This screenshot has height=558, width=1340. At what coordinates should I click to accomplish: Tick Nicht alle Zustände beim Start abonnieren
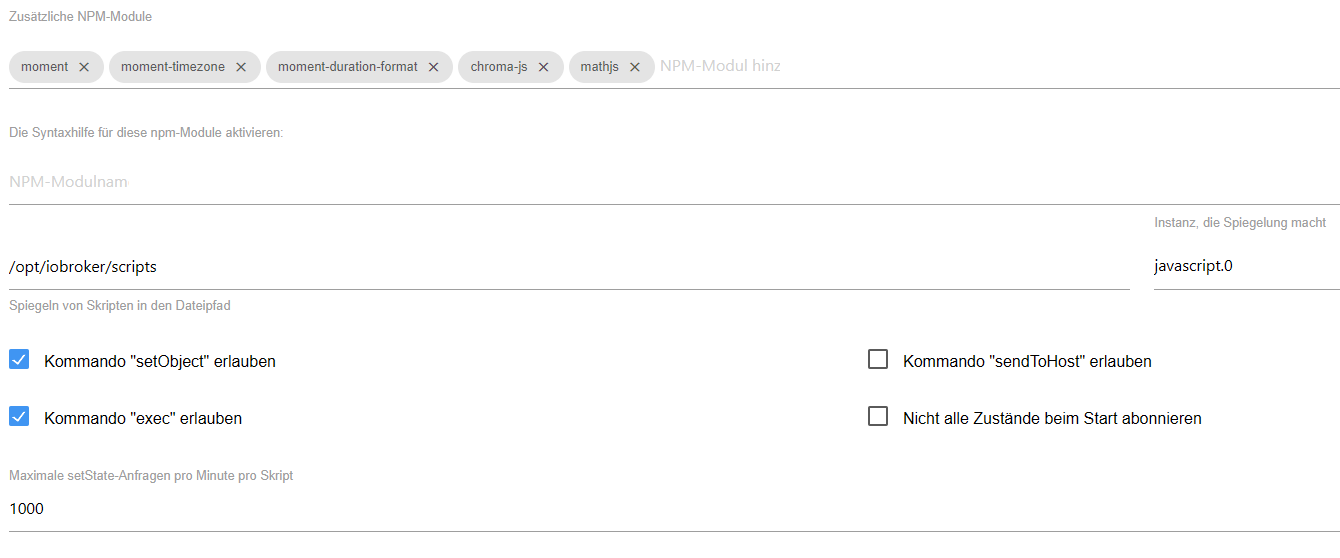click(x=878, y=417)
